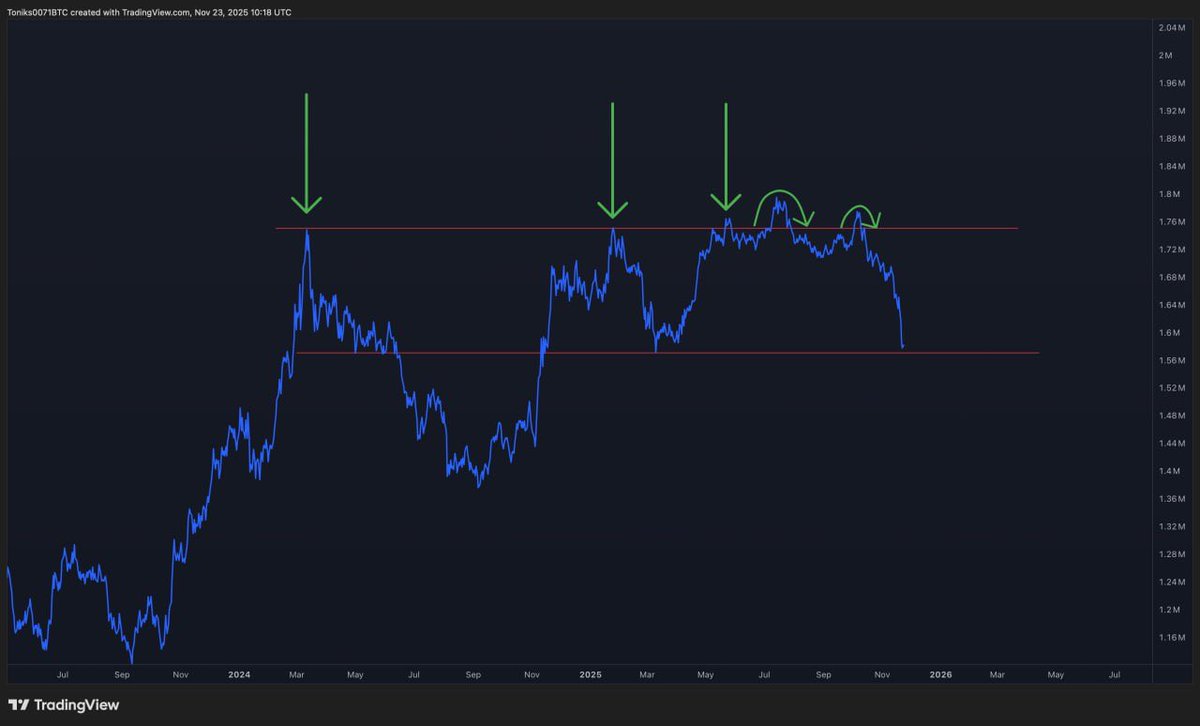
Task: Select the leftmost green down arrow drawing
Action: [307, 150]
